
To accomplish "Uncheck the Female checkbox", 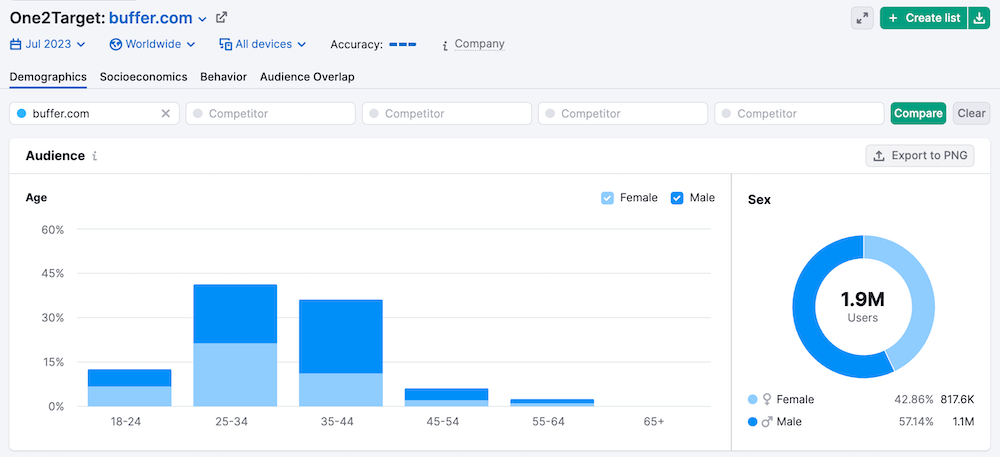I will tap(607, 198).
